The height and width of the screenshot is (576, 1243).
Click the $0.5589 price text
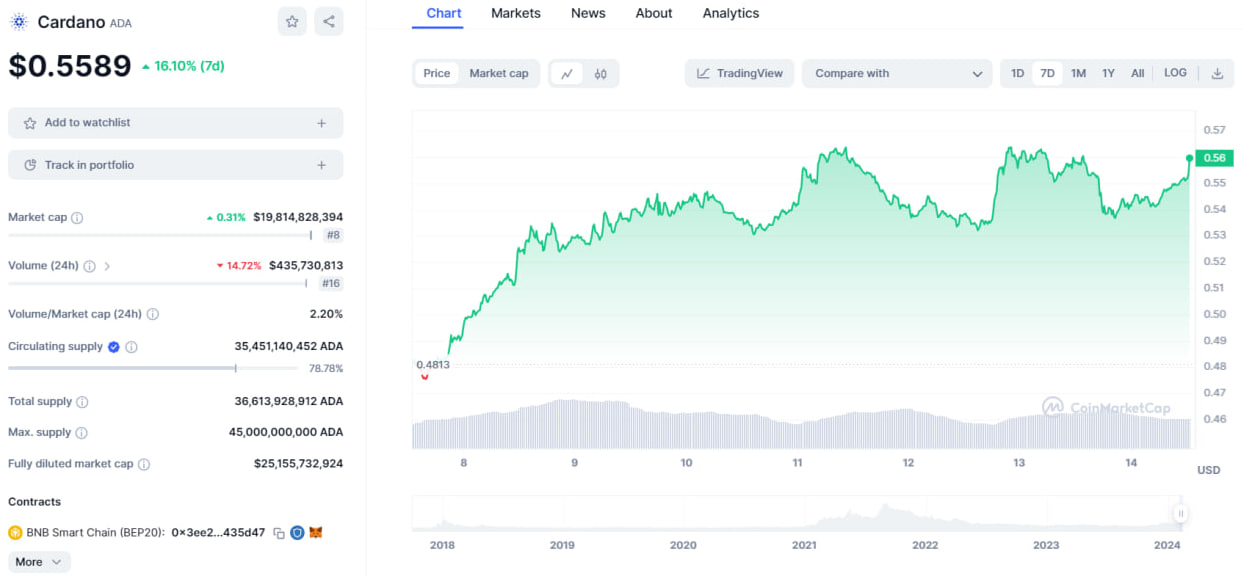point(70,66)
